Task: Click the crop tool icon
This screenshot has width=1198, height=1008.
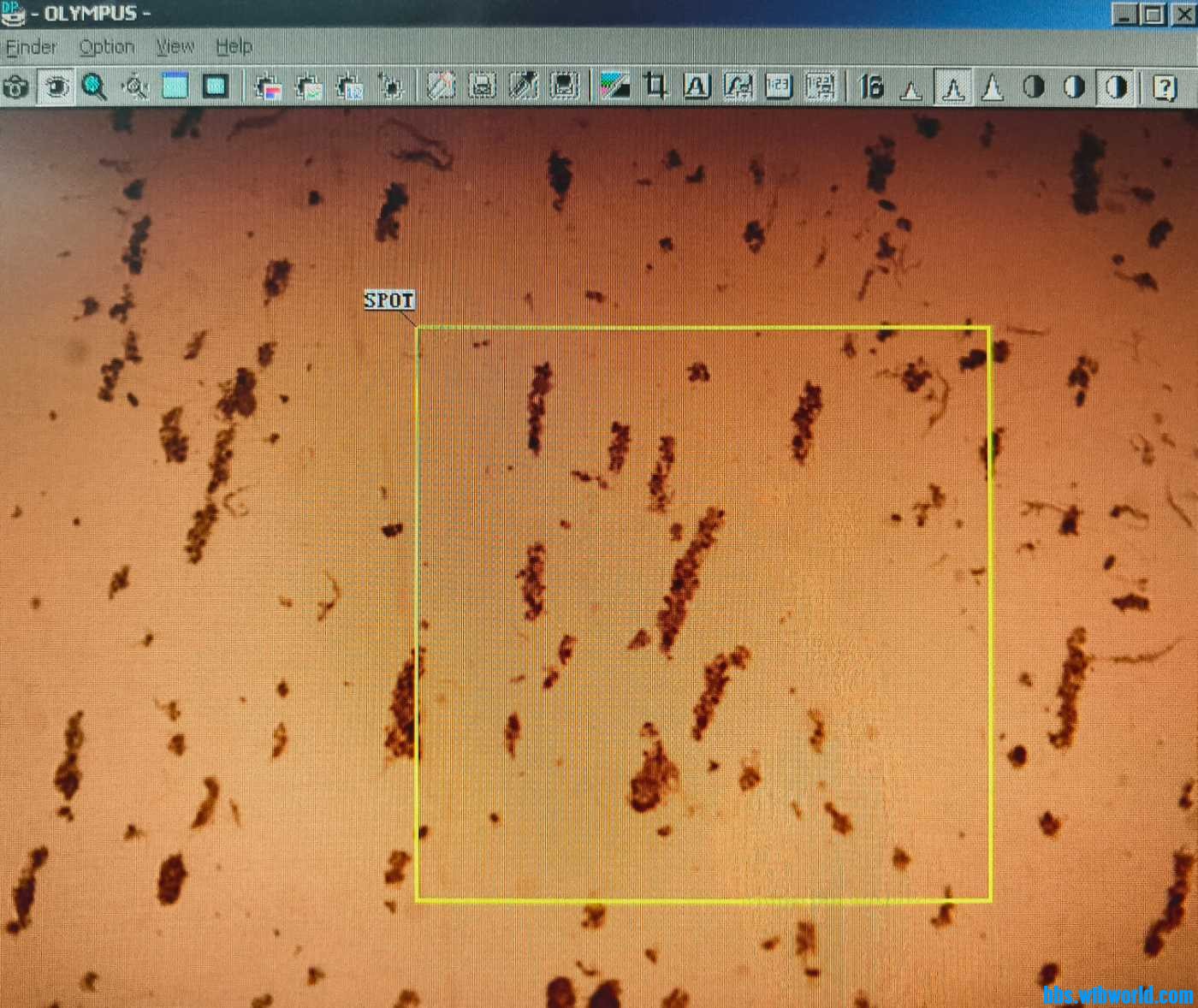Action: (656, 86)
